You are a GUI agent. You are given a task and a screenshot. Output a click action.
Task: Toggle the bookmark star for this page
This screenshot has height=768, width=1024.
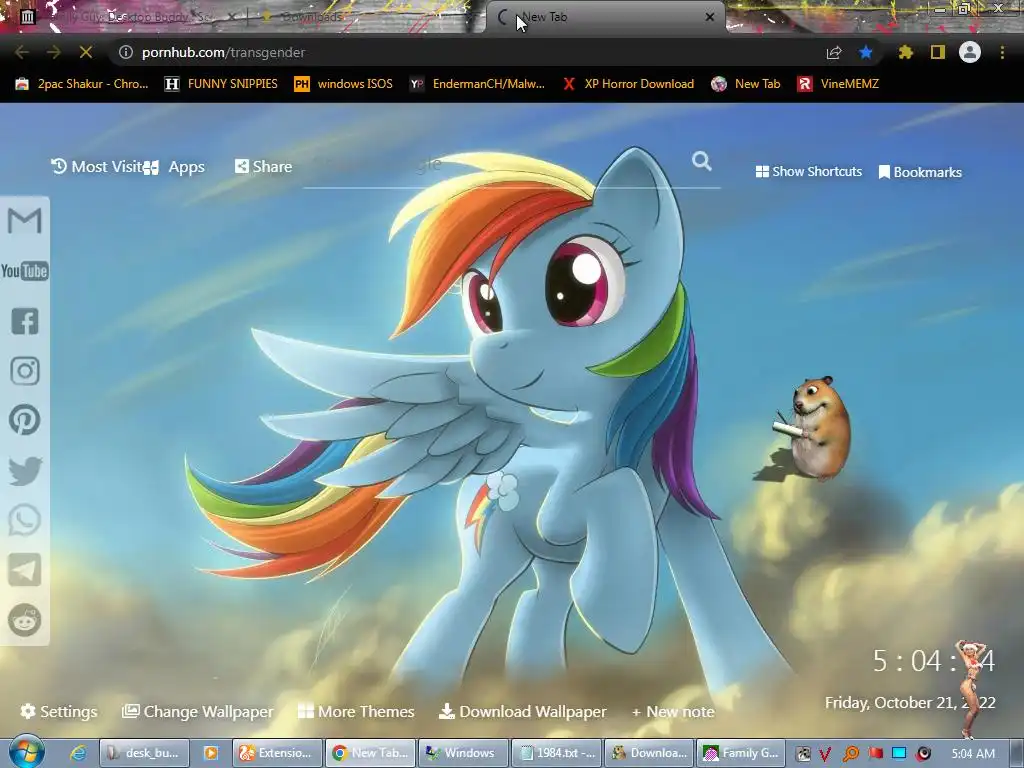(866, 52)
